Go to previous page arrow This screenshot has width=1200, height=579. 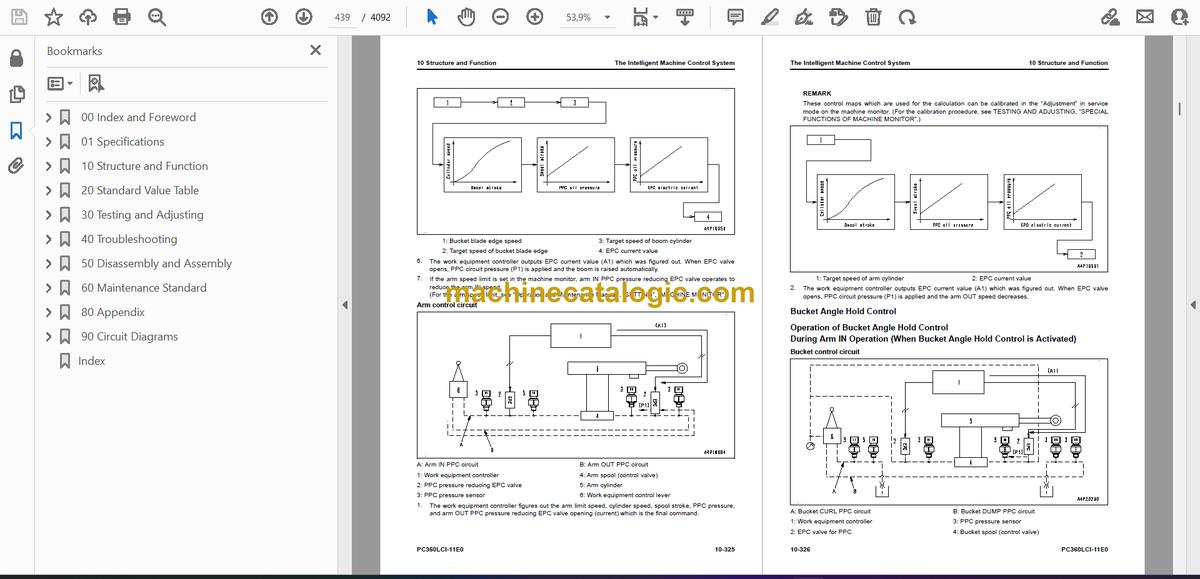[x=269, y=17]
